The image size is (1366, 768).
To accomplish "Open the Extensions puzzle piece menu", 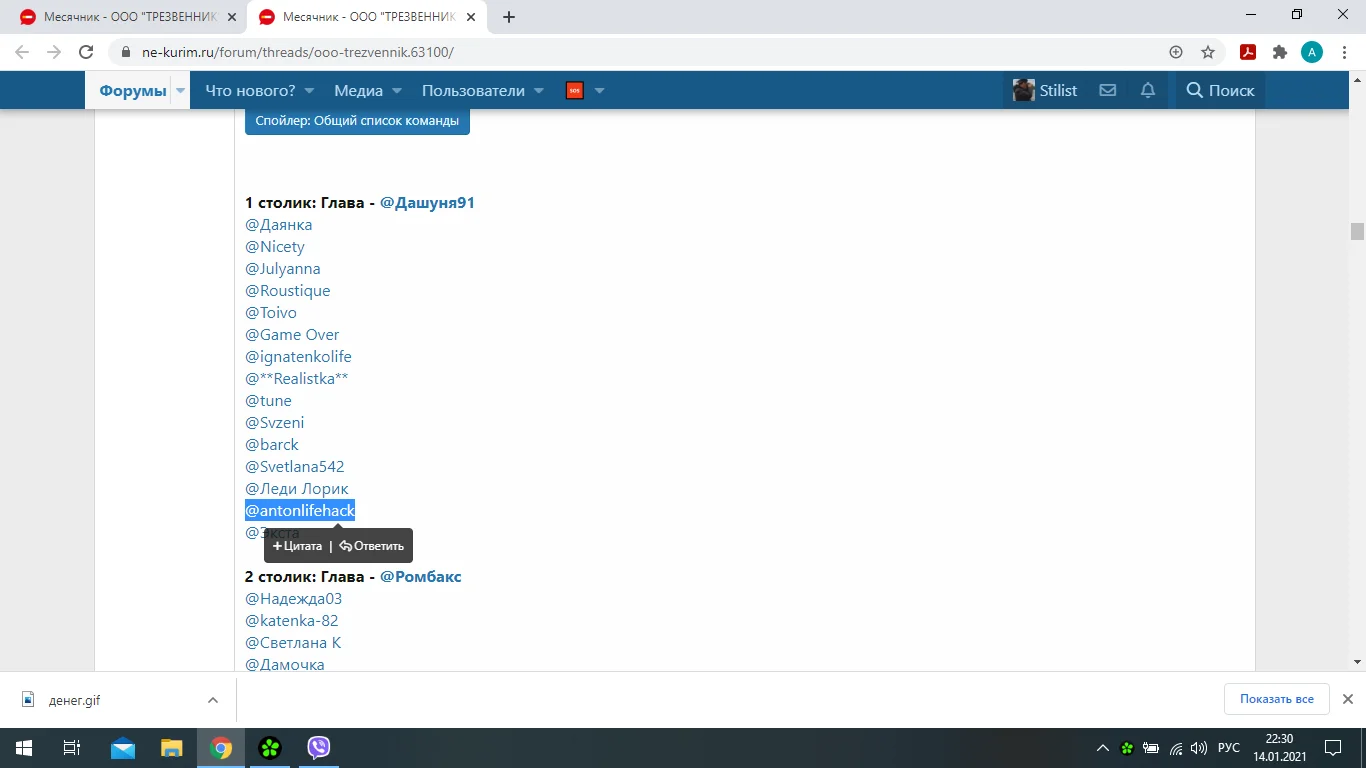I will click(x=1280, y=52).
